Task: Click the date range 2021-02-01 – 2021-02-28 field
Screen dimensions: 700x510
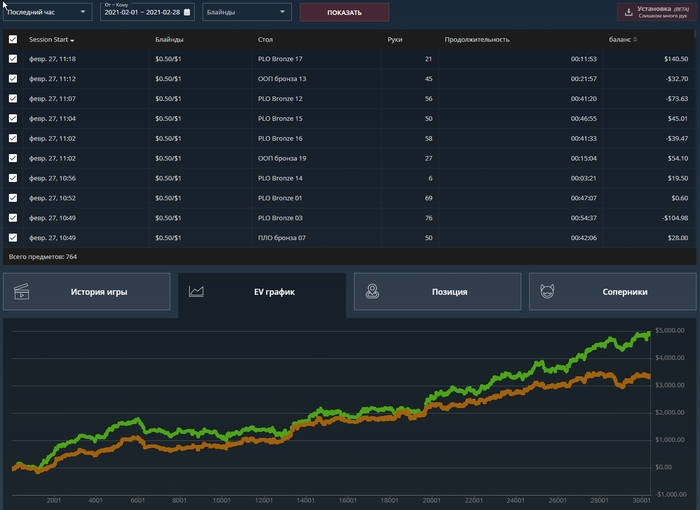Action: (147, 12)
